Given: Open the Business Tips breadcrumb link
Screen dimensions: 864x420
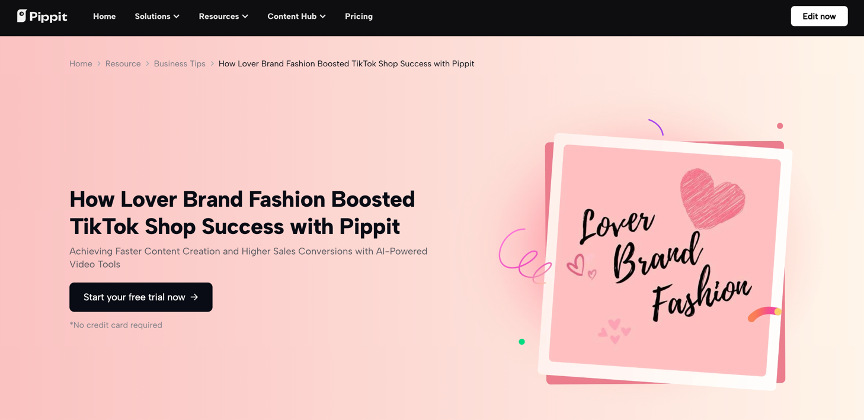Looking at the screenshot, I should 179,64.
